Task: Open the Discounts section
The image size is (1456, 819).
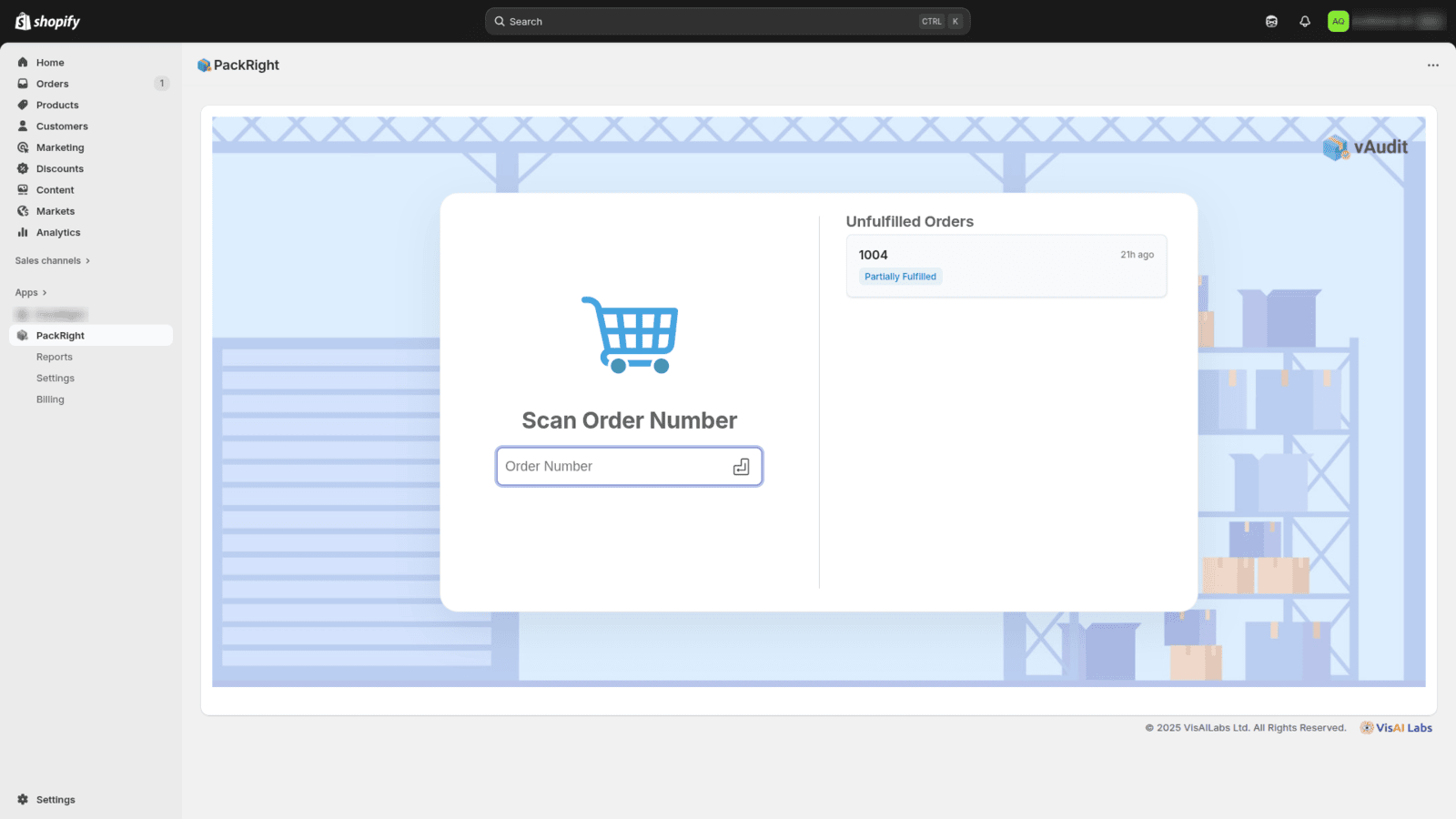Action: 58,168
